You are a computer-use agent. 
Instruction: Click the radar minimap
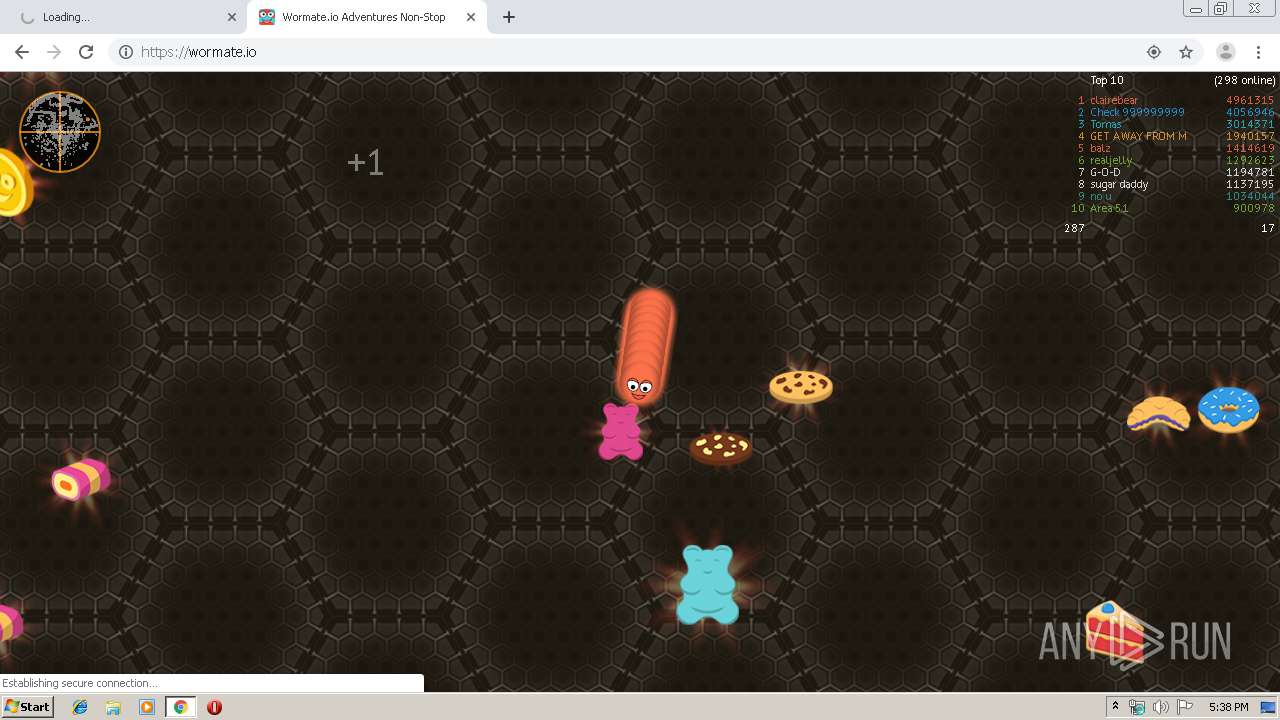point(60,132)
